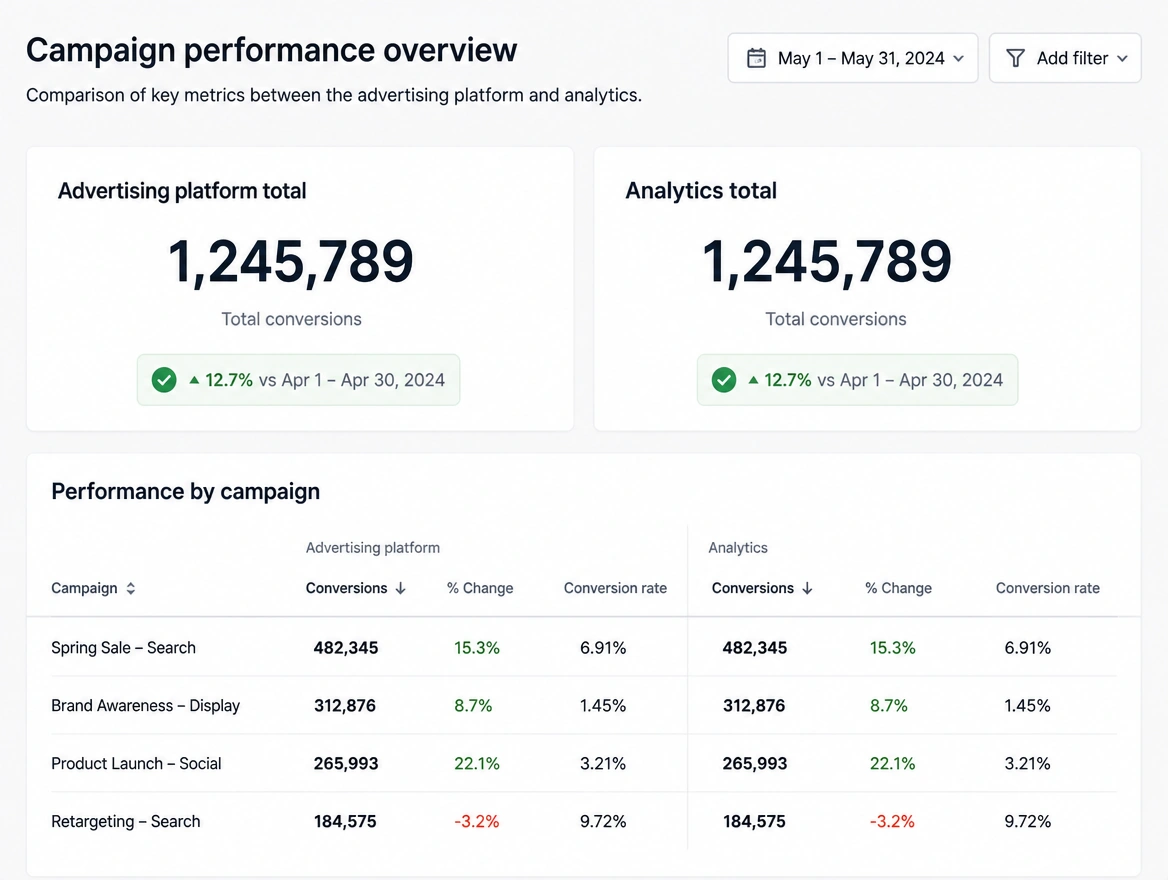The height and width of the screenshot is (880, 1168).
Task: Click the Campaign performance overview title
Action: [271, 51]
